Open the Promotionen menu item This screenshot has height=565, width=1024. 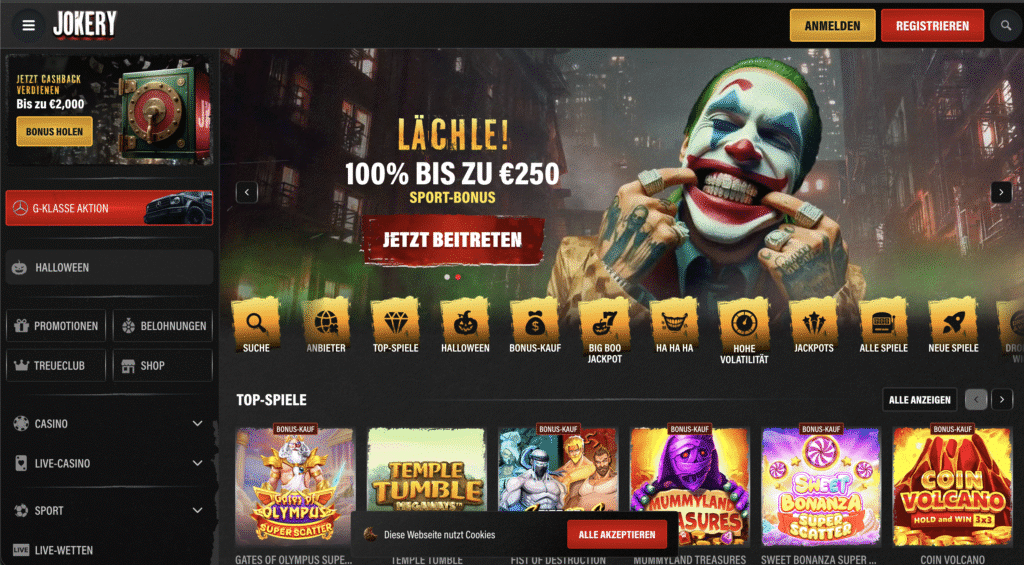[x=56, y=325]
